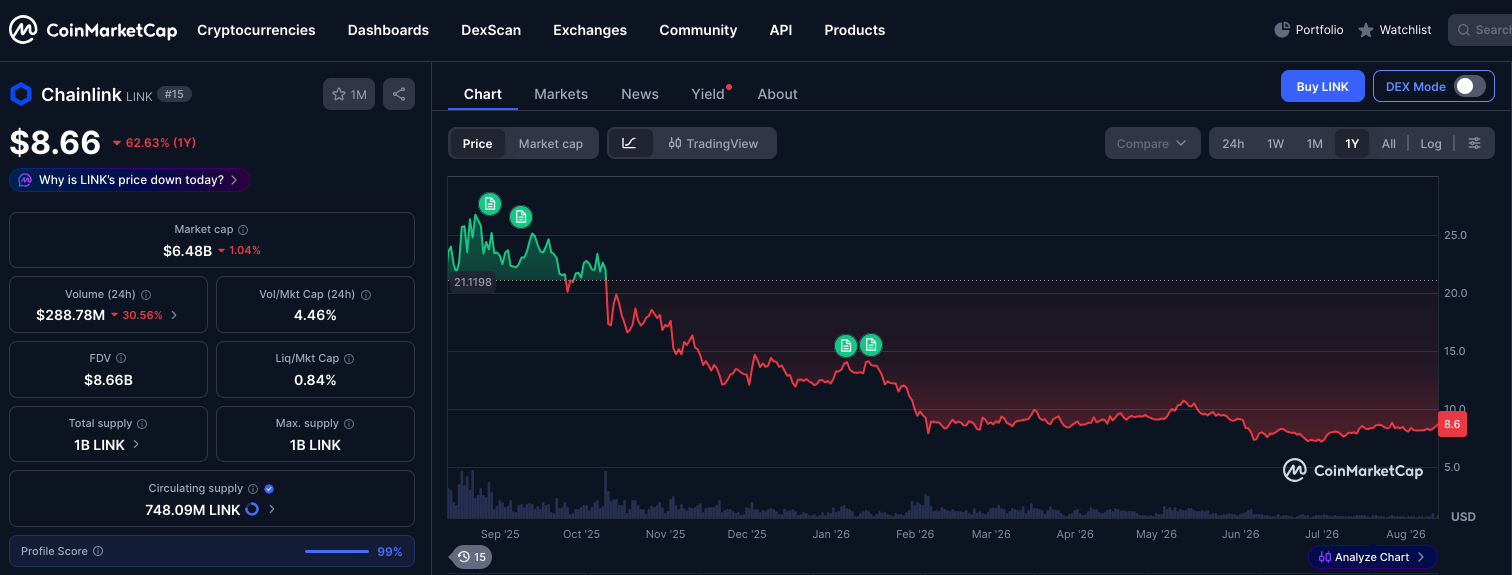The height and width of the screenshot is (575, 1512).
Task: Switch to the News tab
Action: point(640,94)
